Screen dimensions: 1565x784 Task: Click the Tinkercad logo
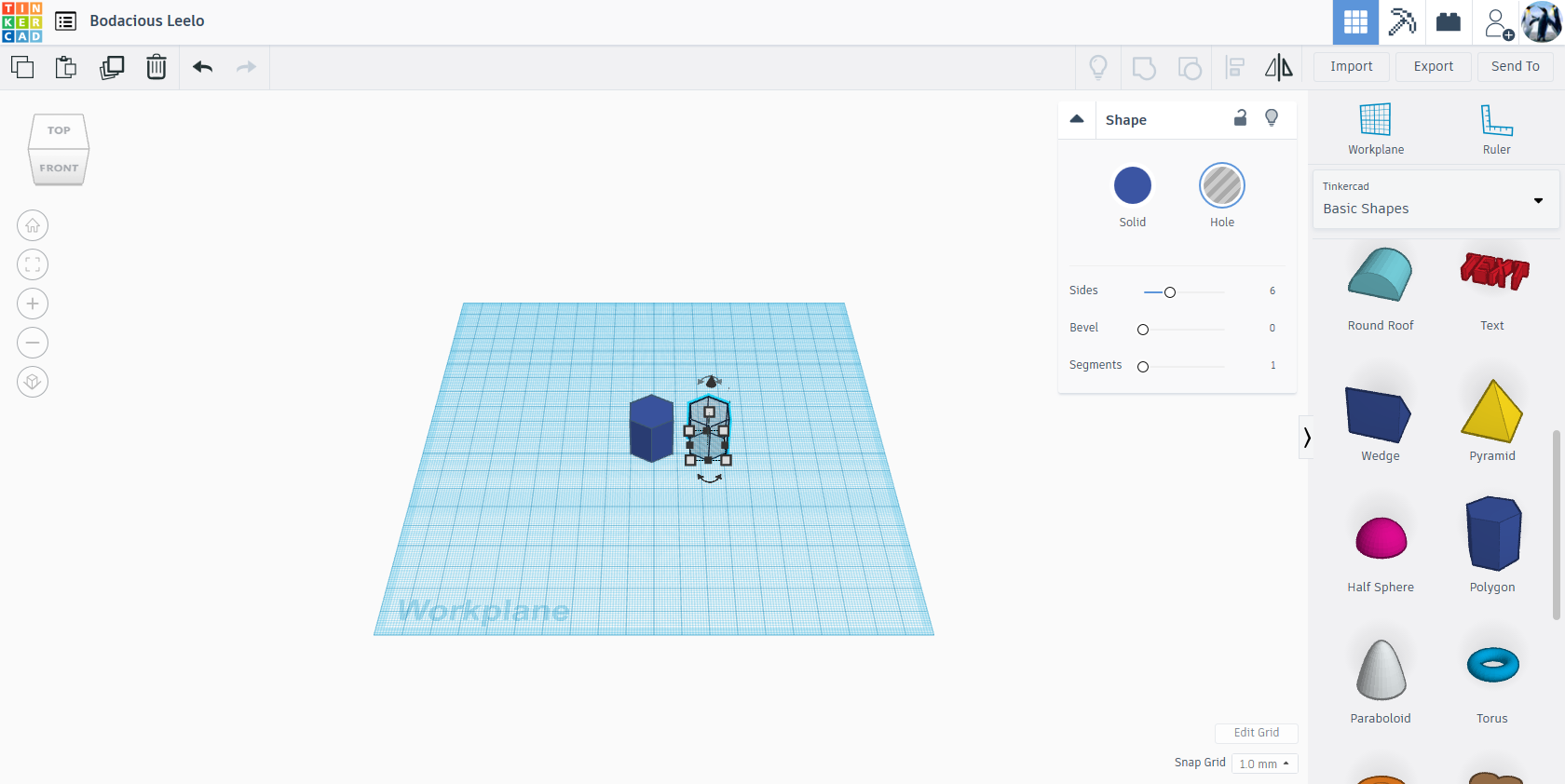(22, 21)
